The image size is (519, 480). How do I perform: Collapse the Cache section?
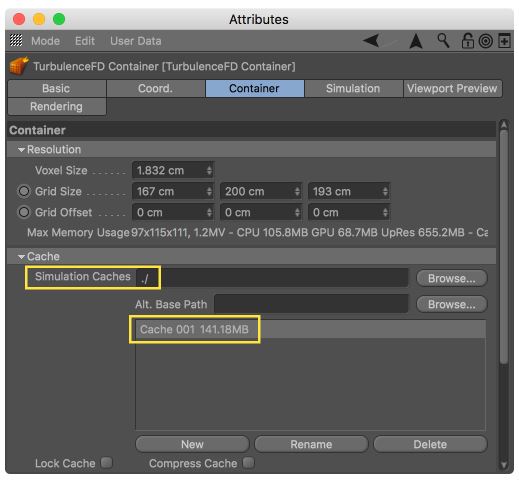[x=21, y=257]
